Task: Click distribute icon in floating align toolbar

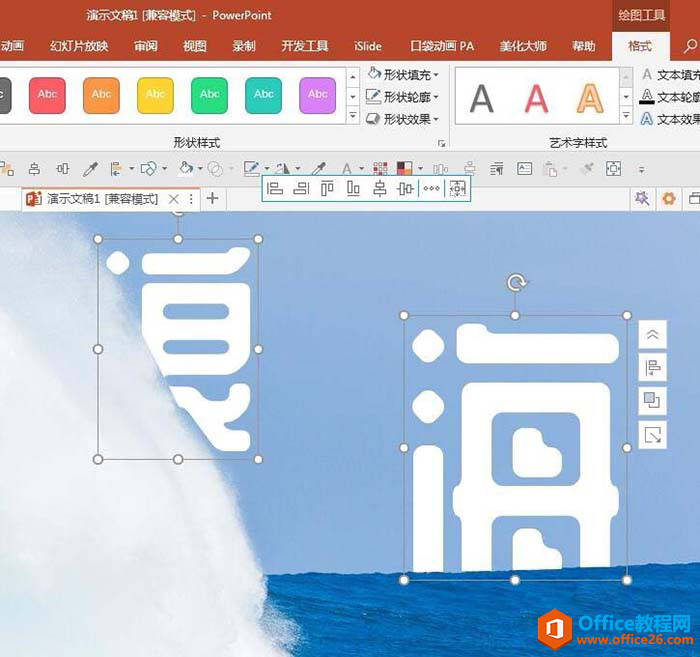Action: [x=431, y=189]
